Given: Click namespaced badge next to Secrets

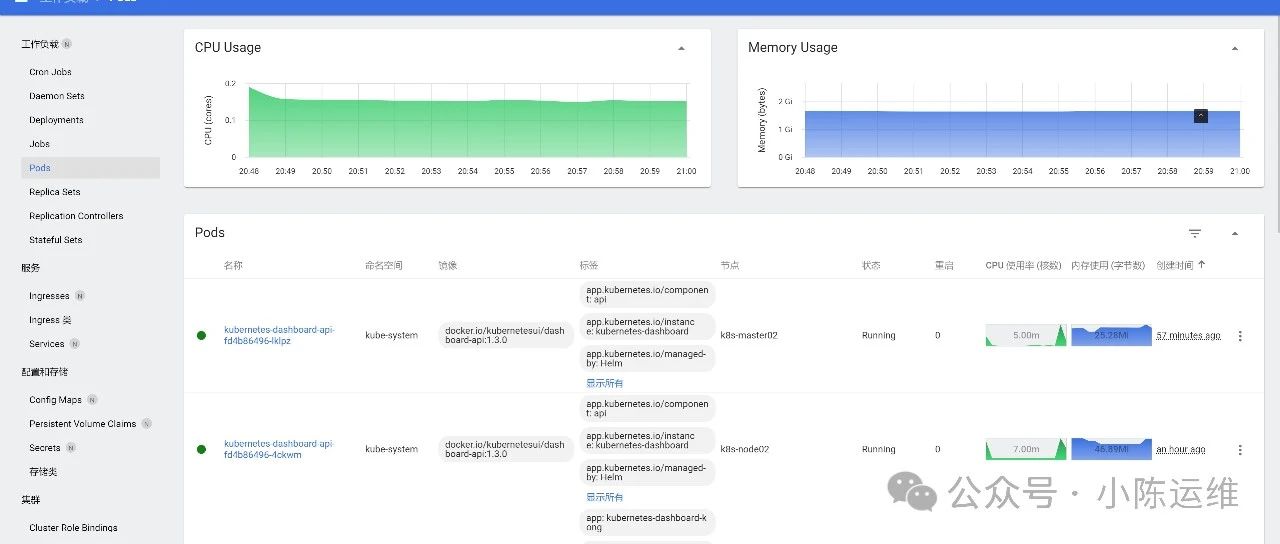Looking at the screenshot, I should 71,448.
